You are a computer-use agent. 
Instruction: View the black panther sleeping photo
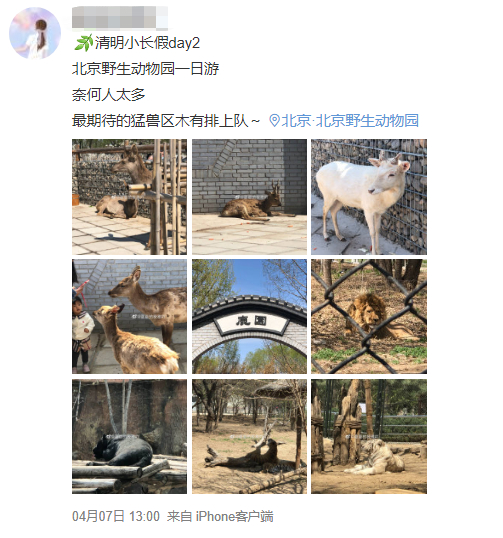[129, 436]
